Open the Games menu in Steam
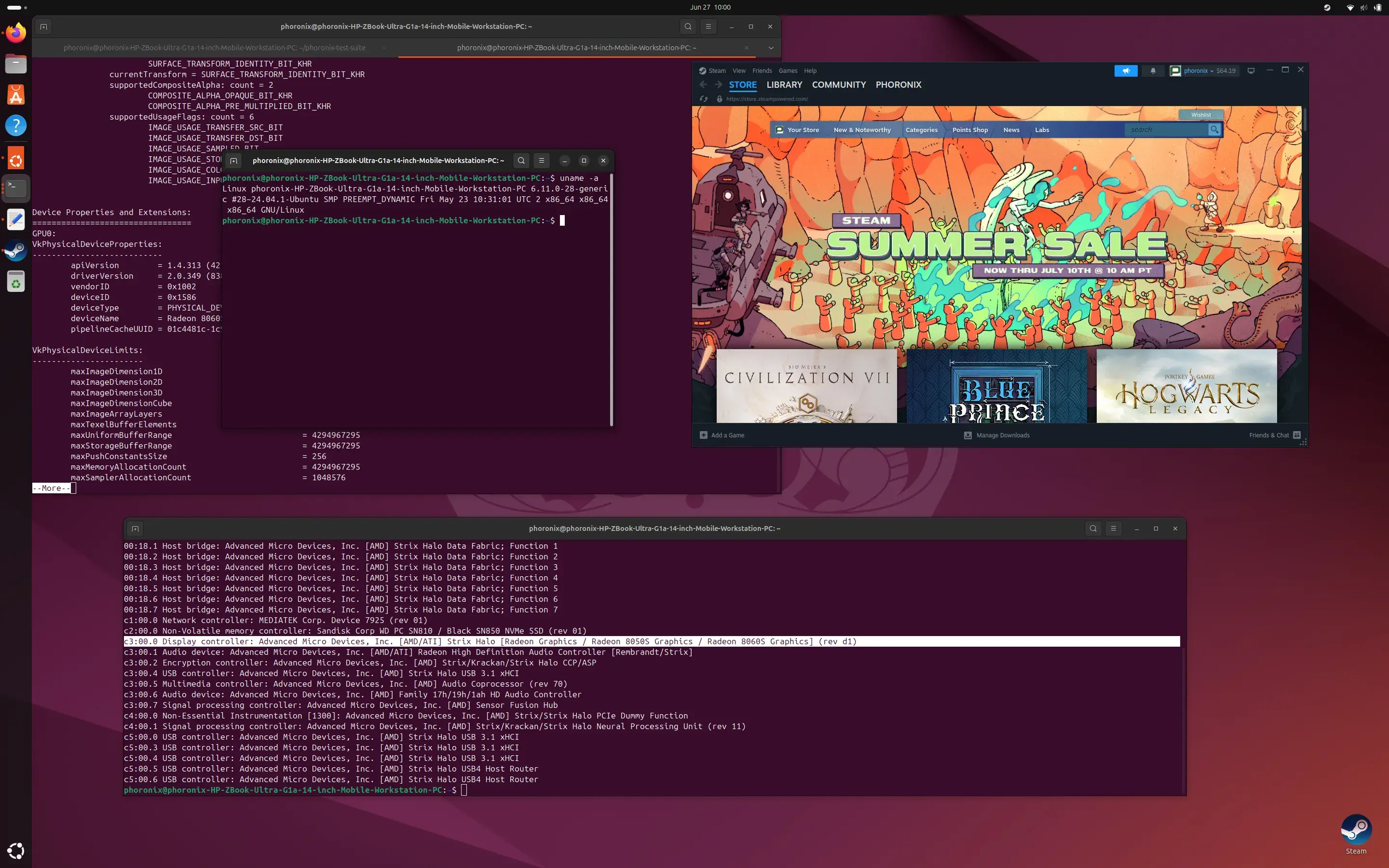Viewport: 1389px width, 868px height. pyautogui.click(x=788, y=70)
